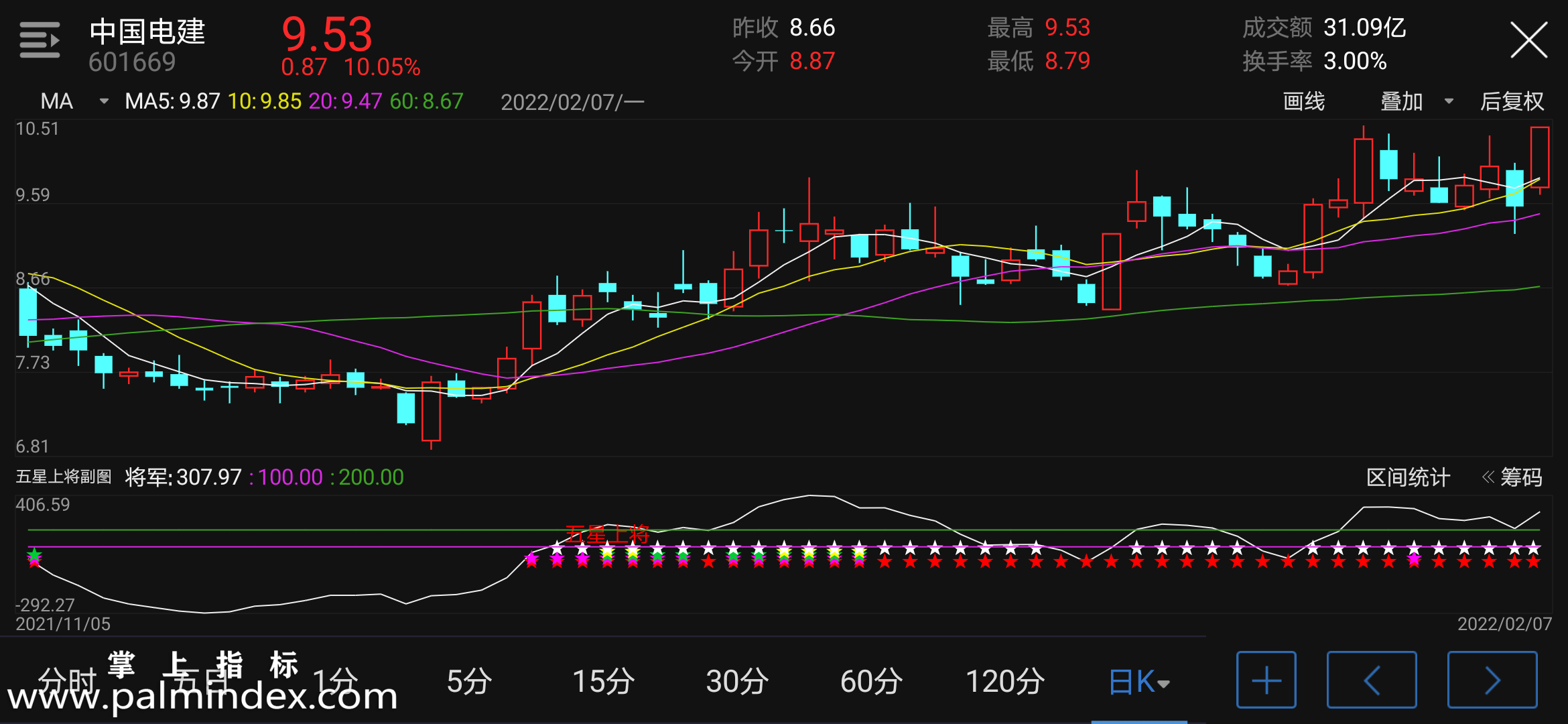Click the 换手率 3.00% value
The width and height of the screenshot is (1568, 724).
[x=1315, y=61]
